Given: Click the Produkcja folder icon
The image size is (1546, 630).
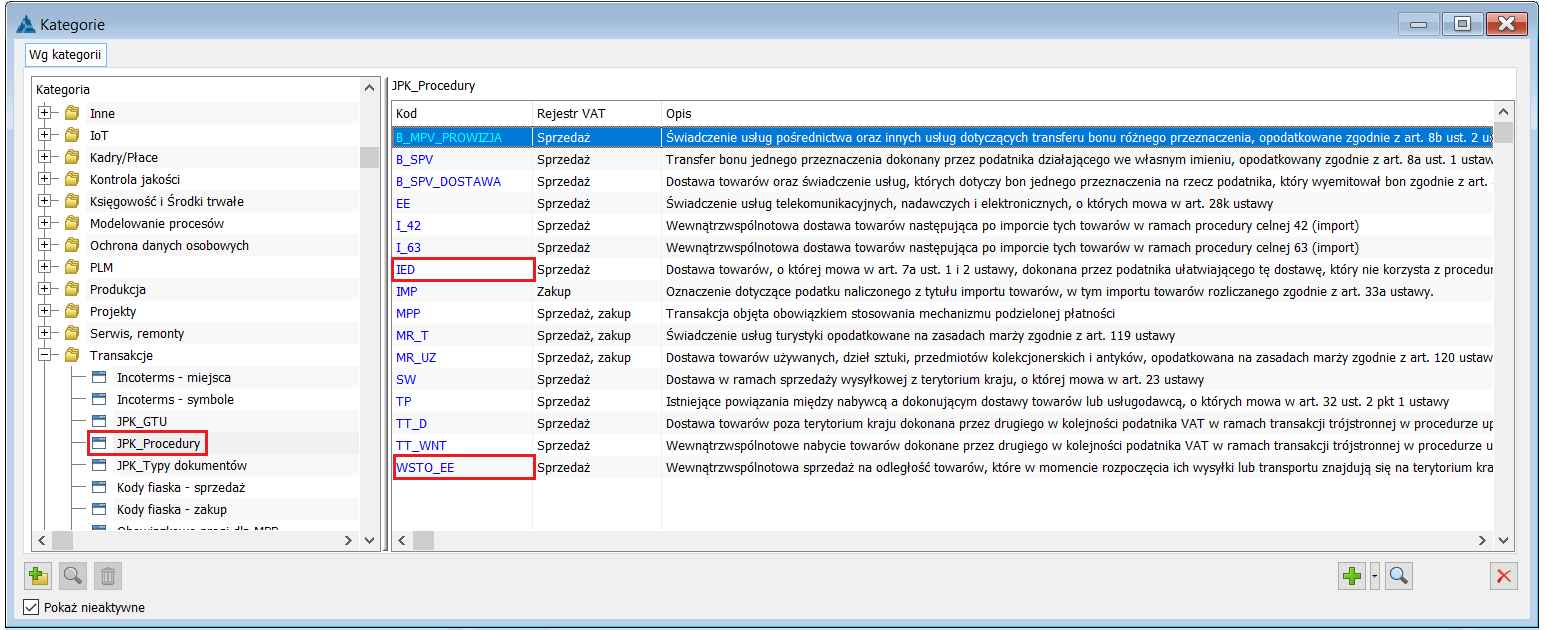Looking at the screenshot, I should pyautogui.click(x=72, y=289).
